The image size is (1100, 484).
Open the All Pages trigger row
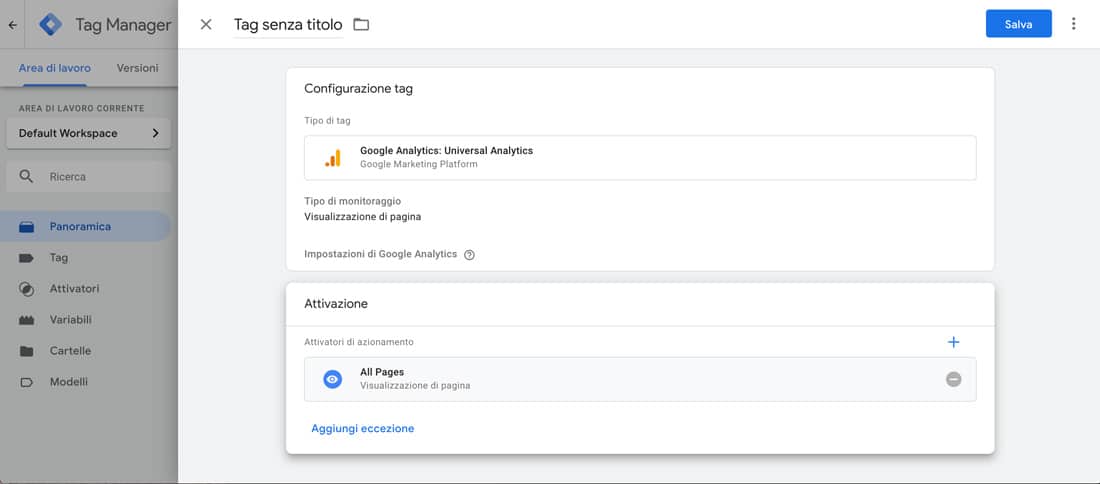click(640, 379)
